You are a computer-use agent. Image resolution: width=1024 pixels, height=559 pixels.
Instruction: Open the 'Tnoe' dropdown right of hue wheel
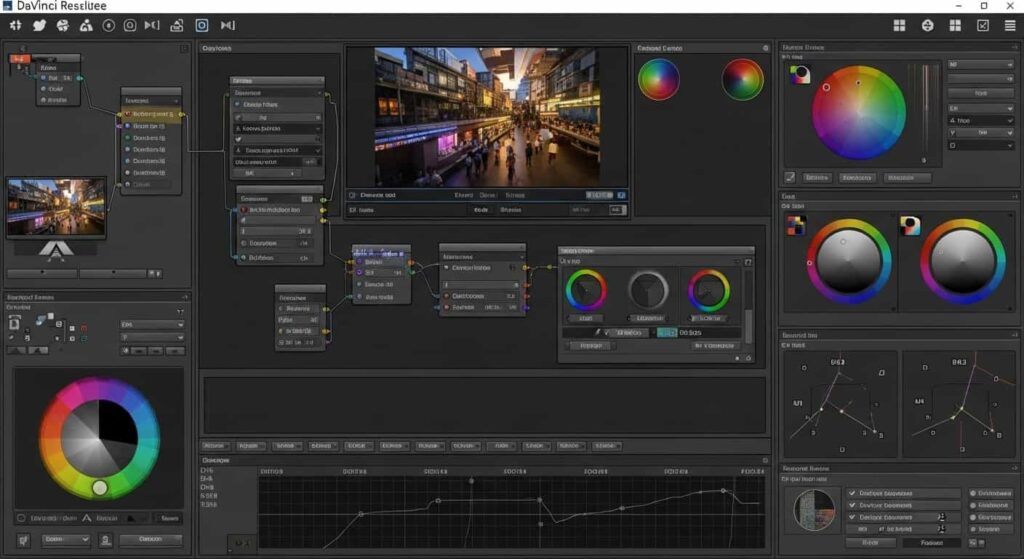(980, 121)
